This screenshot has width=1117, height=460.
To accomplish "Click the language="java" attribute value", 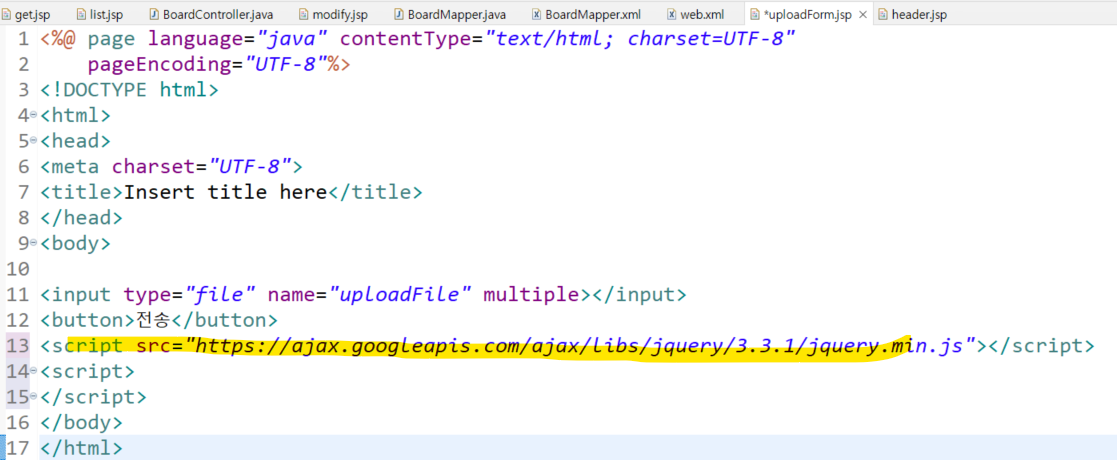I will (x=293, y=38).
